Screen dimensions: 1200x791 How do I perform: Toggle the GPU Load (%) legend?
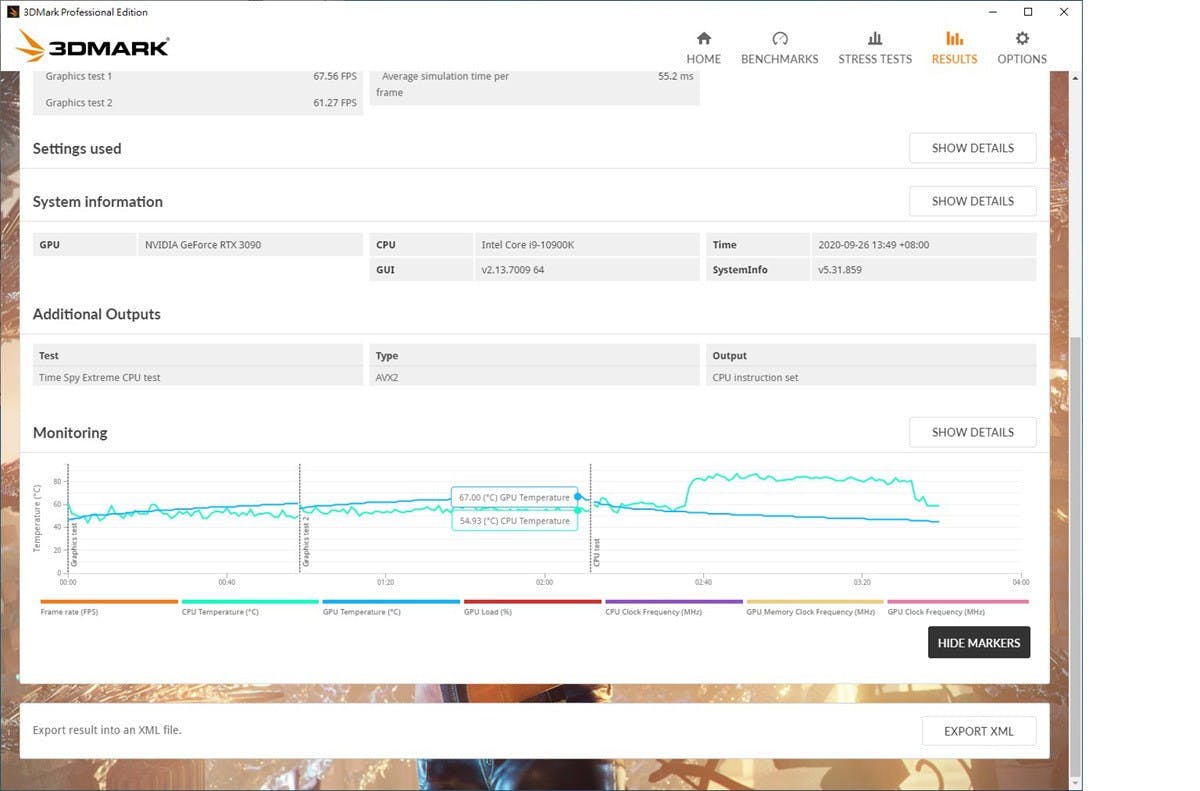(488, 612)
